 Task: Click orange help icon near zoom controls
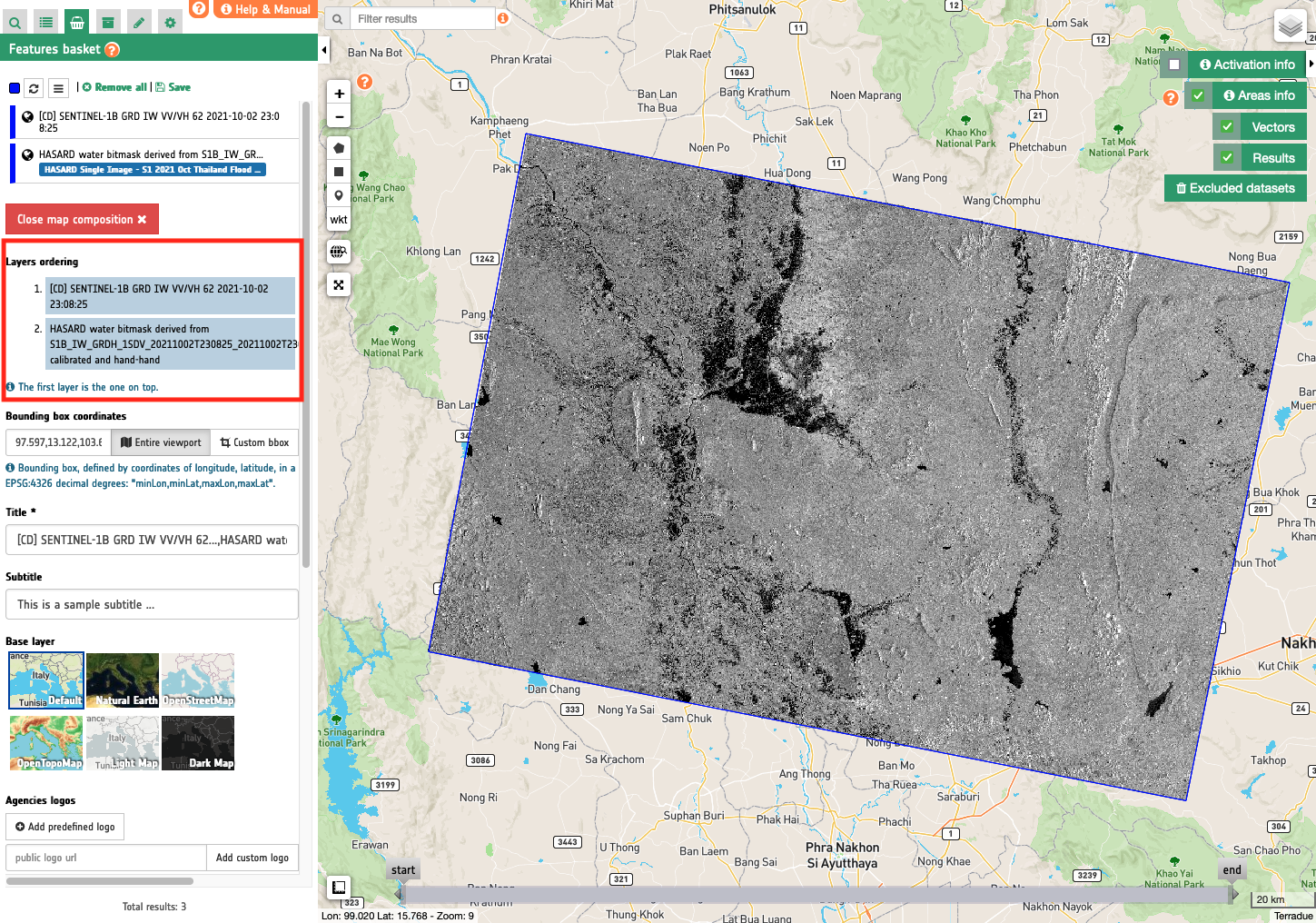pos(364,82)
